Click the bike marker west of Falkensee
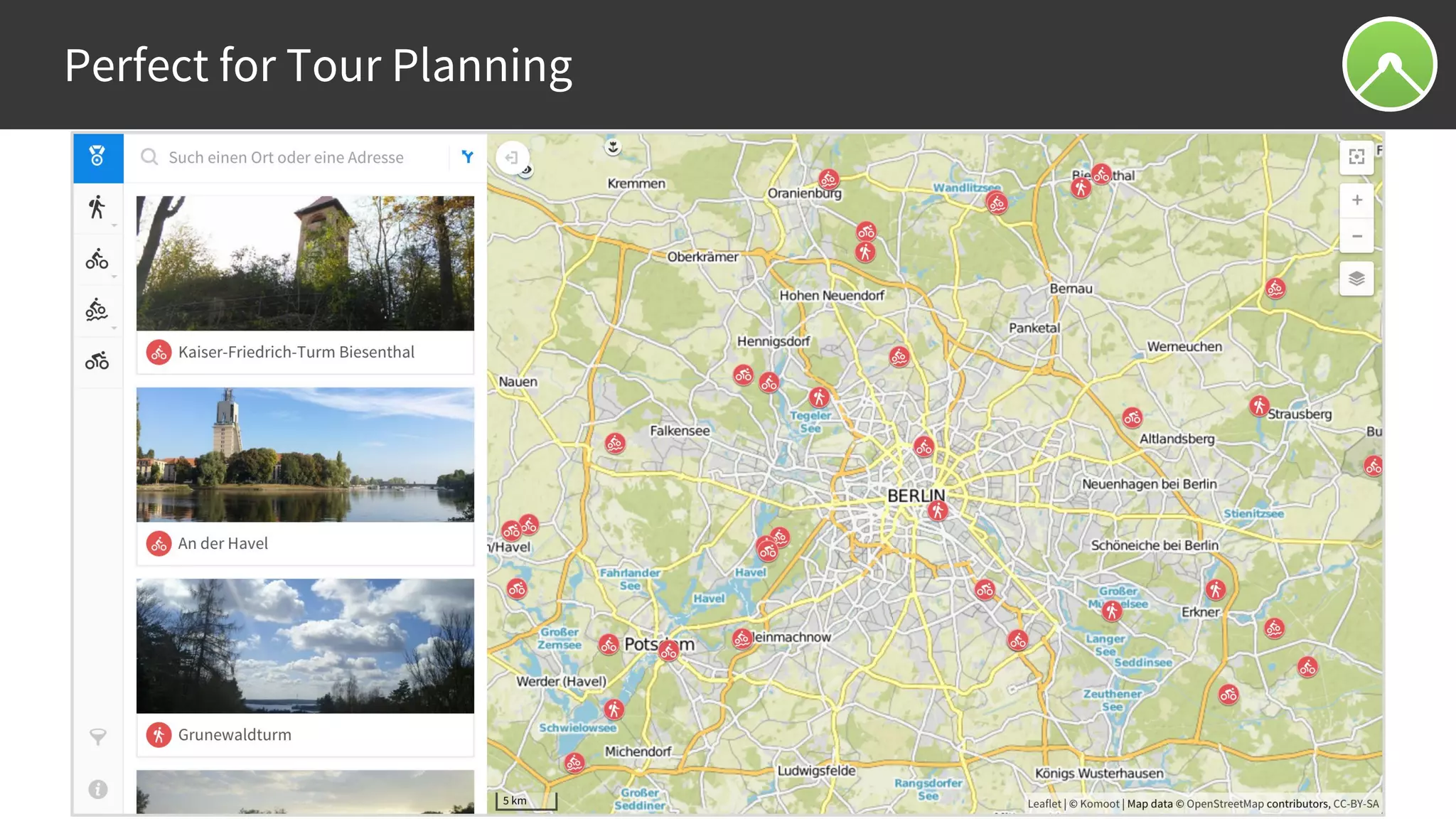Viewport: 1456px width, 819px height. pos(615,444)
